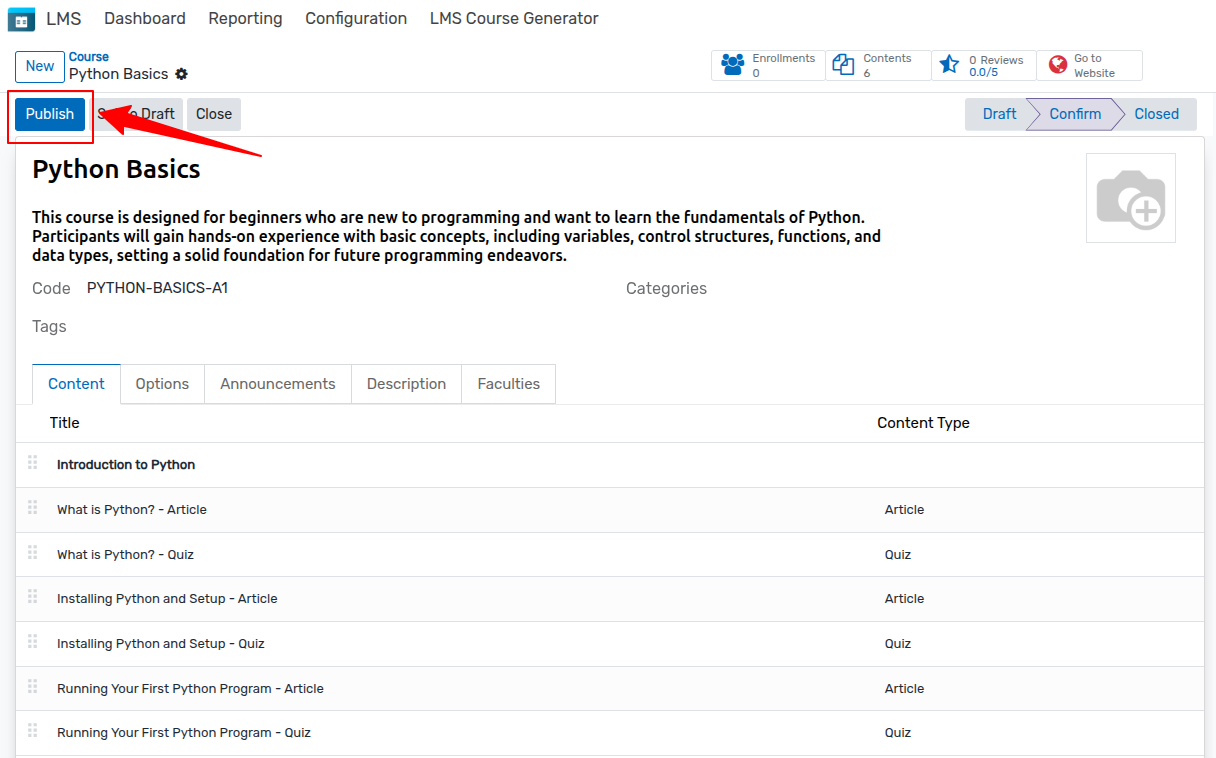Image resolution: width=1216 pixels, height=758 pixels.
Task: Upload a course image via camera placeholder
Action: [x=1131, y=198]
